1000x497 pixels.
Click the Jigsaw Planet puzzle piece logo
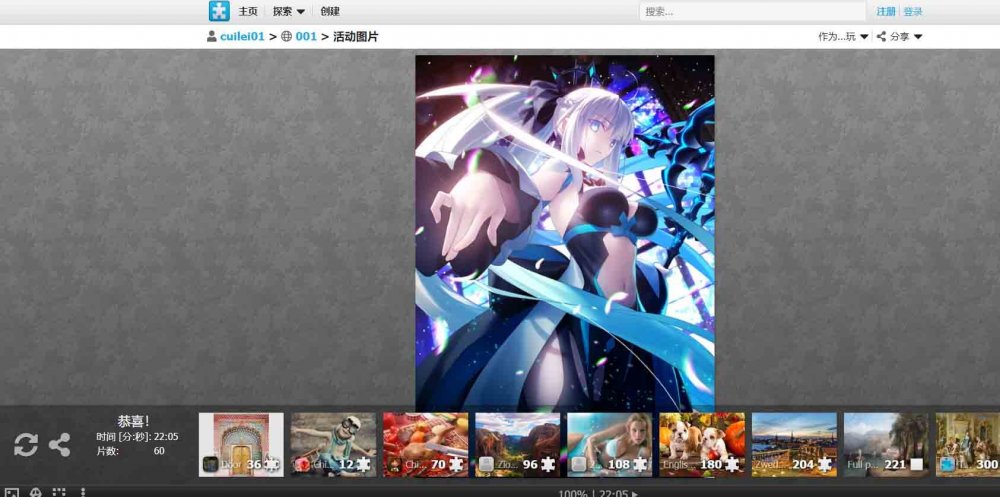tap(219, 11)
